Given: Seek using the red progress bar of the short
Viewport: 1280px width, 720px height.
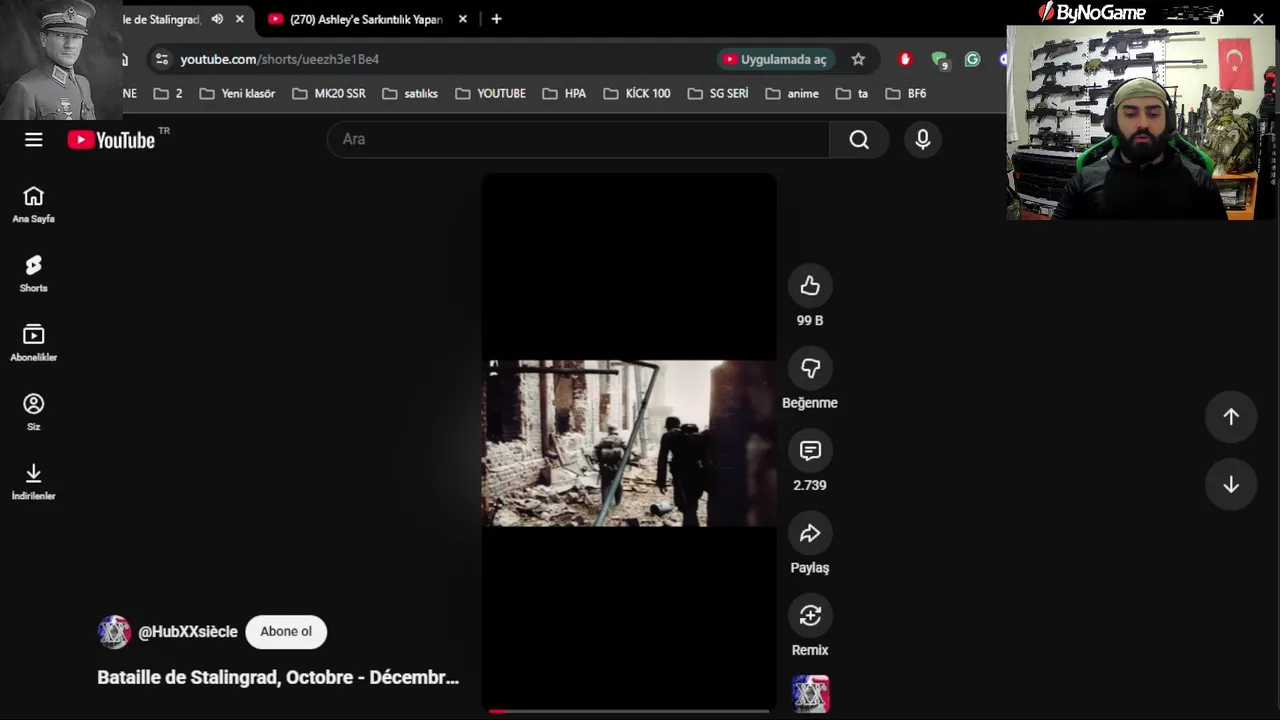Looking at the screenshot, I should point(629,711).
